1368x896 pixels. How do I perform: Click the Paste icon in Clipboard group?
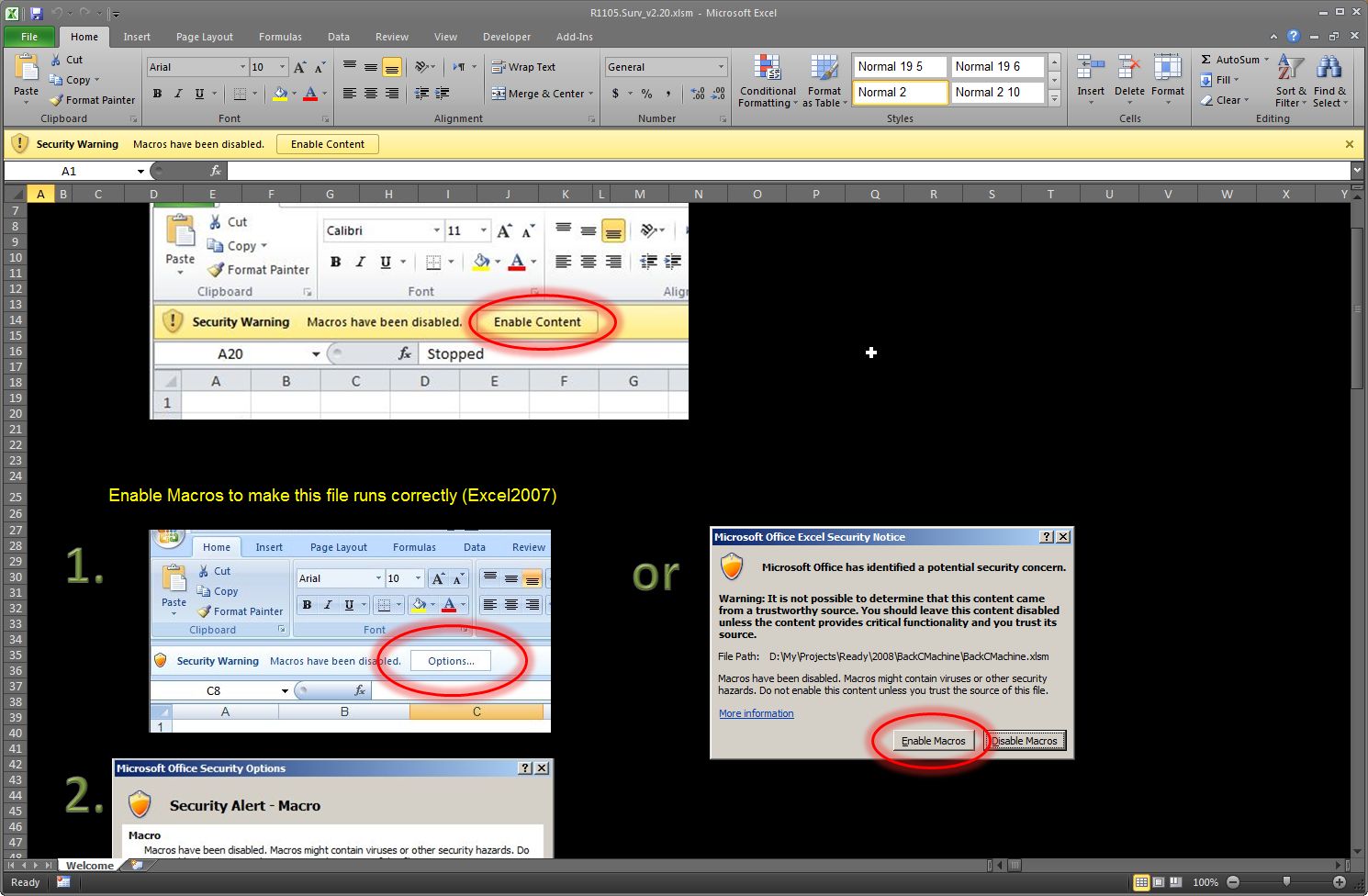(x=26, y=69)
